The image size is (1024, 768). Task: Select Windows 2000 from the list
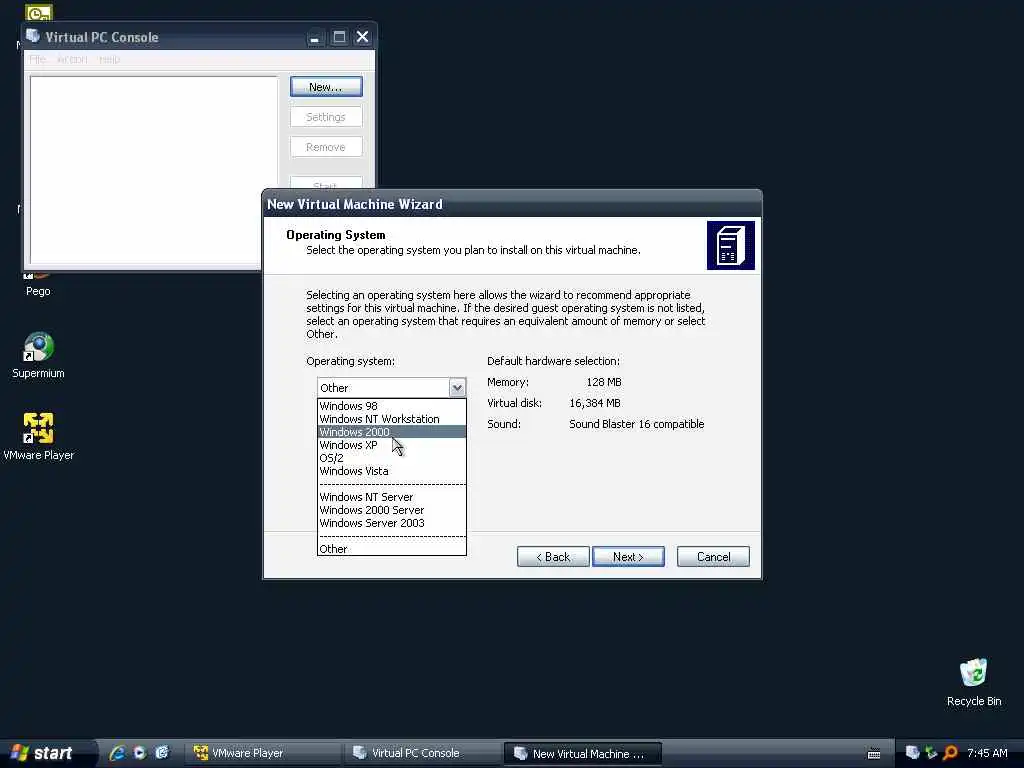point(391,432)
